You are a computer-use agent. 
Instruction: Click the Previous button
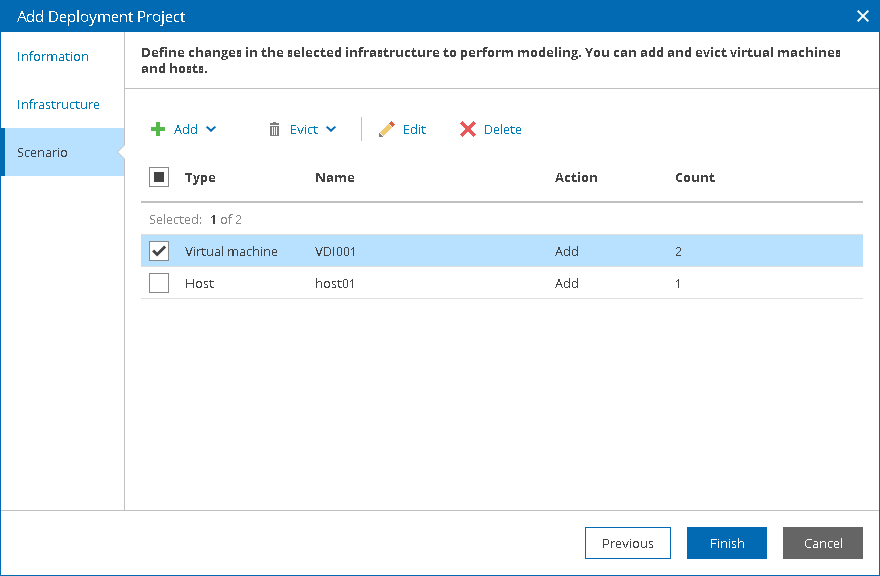click(x=627, y=543)
